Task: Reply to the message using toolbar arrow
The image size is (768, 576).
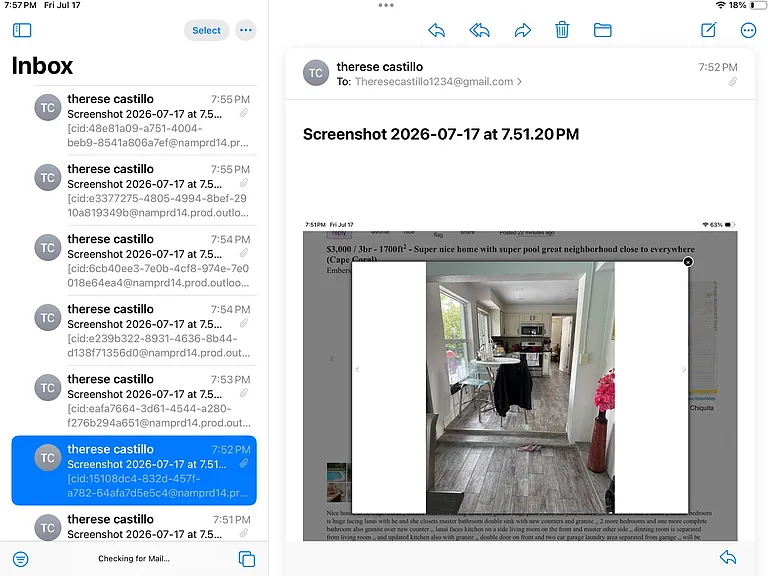Action: [436, 30]
